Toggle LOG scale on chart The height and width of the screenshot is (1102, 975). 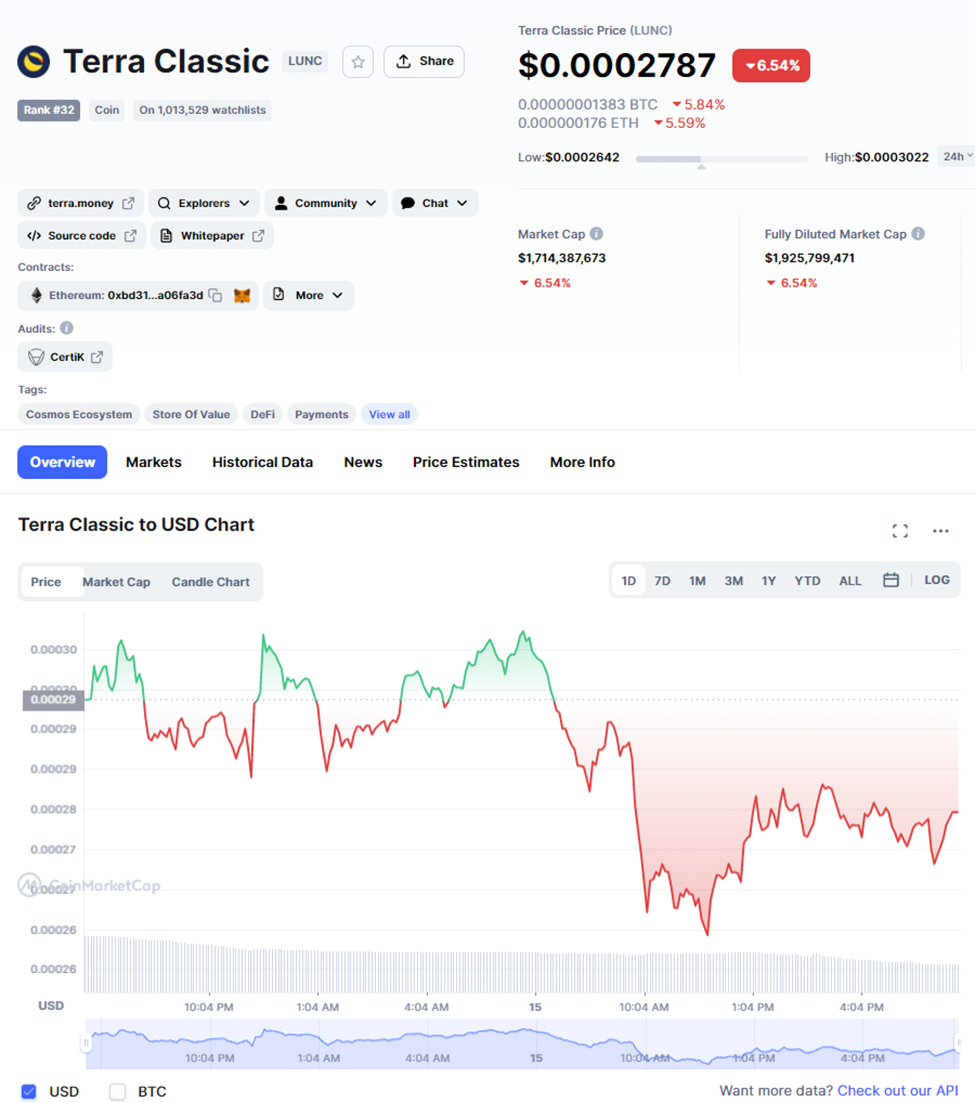pyautogui.click(x=936, y=580)
